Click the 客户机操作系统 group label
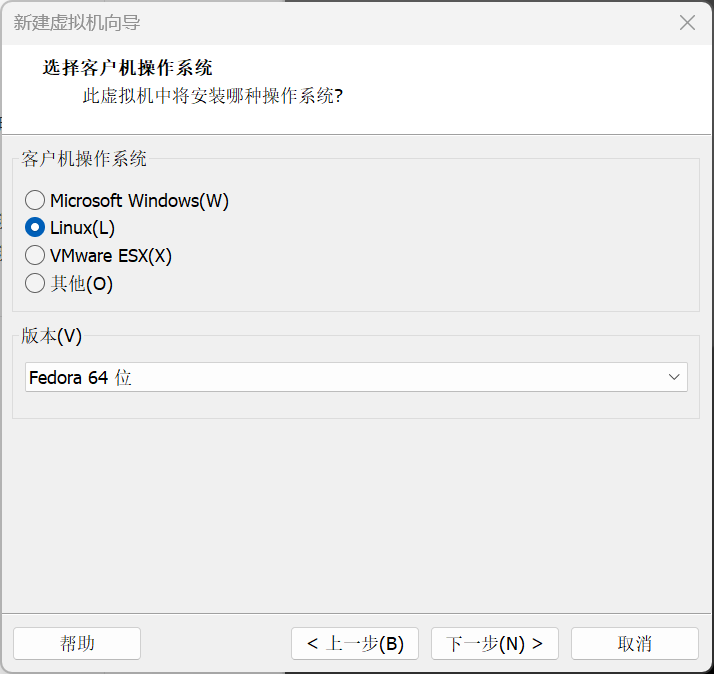Screen dimensions: 714x674 tap(84, 158)
